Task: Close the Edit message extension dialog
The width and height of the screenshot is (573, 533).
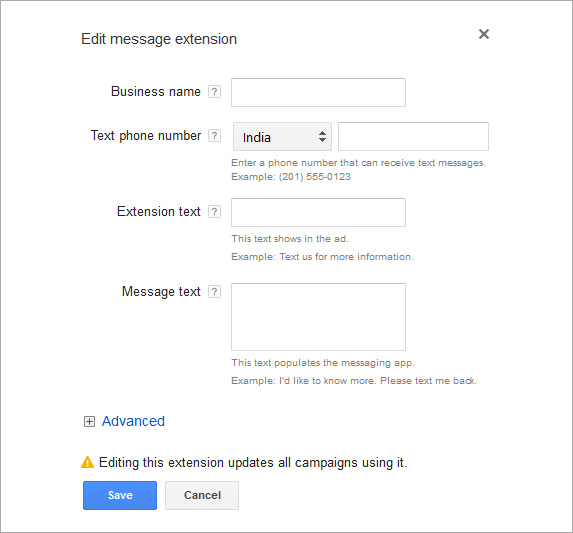Action: [x=484, y=34]
